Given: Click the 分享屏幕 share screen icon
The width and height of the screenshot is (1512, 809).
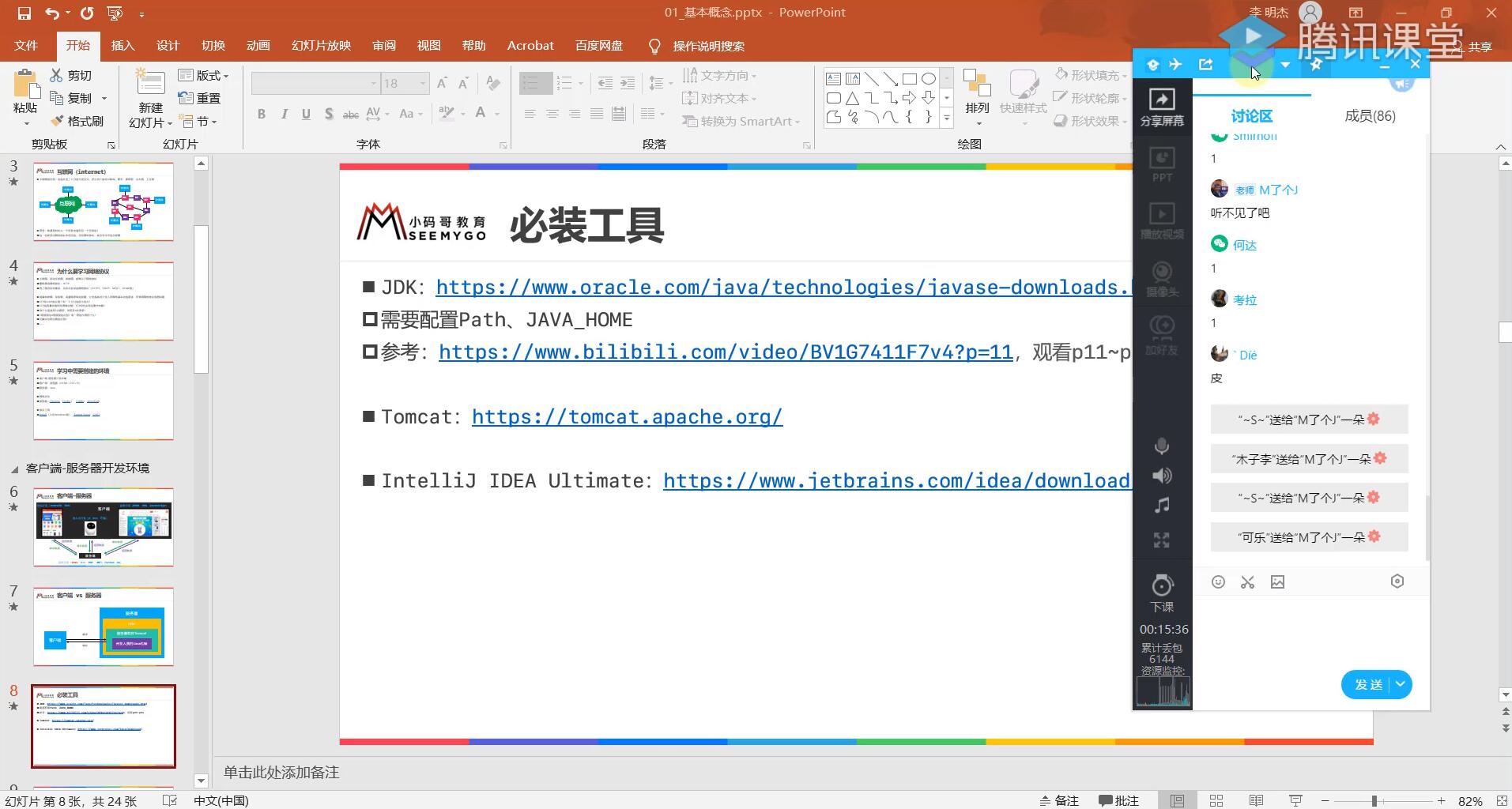Looking at the screenshot, I should tap(1162, 107).
